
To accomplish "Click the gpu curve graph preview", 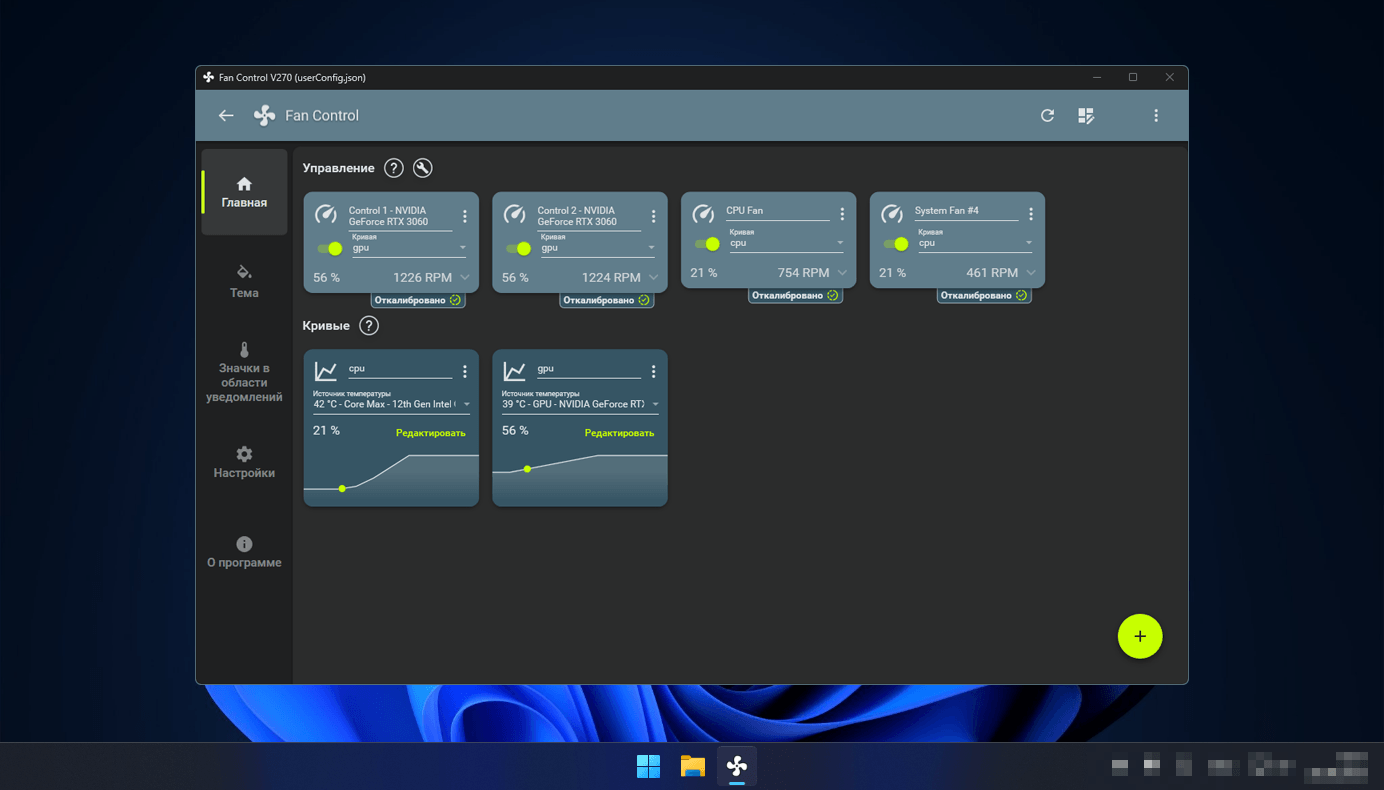I will 580,478.
